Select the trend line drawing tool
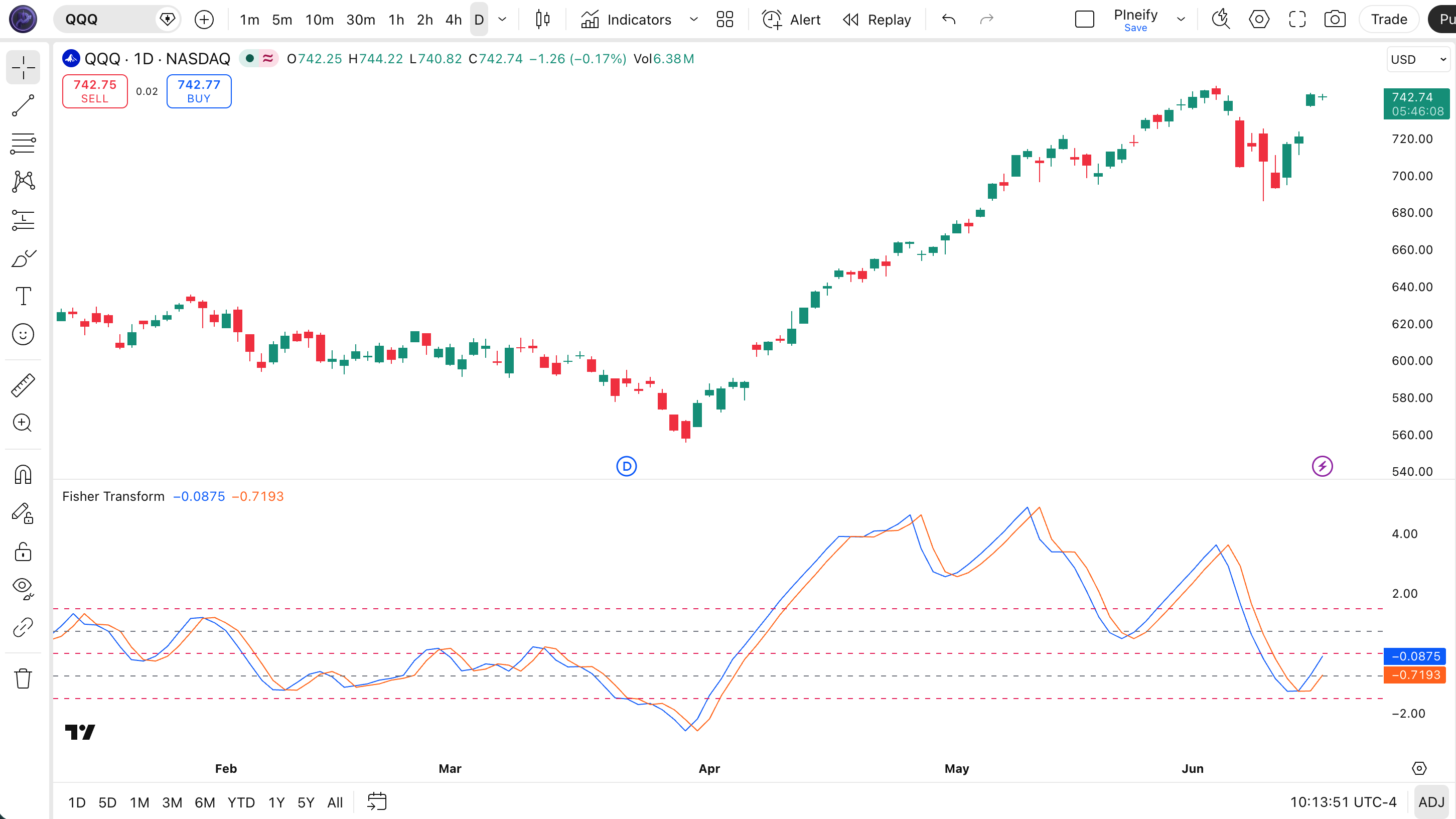 coord(23,106)
